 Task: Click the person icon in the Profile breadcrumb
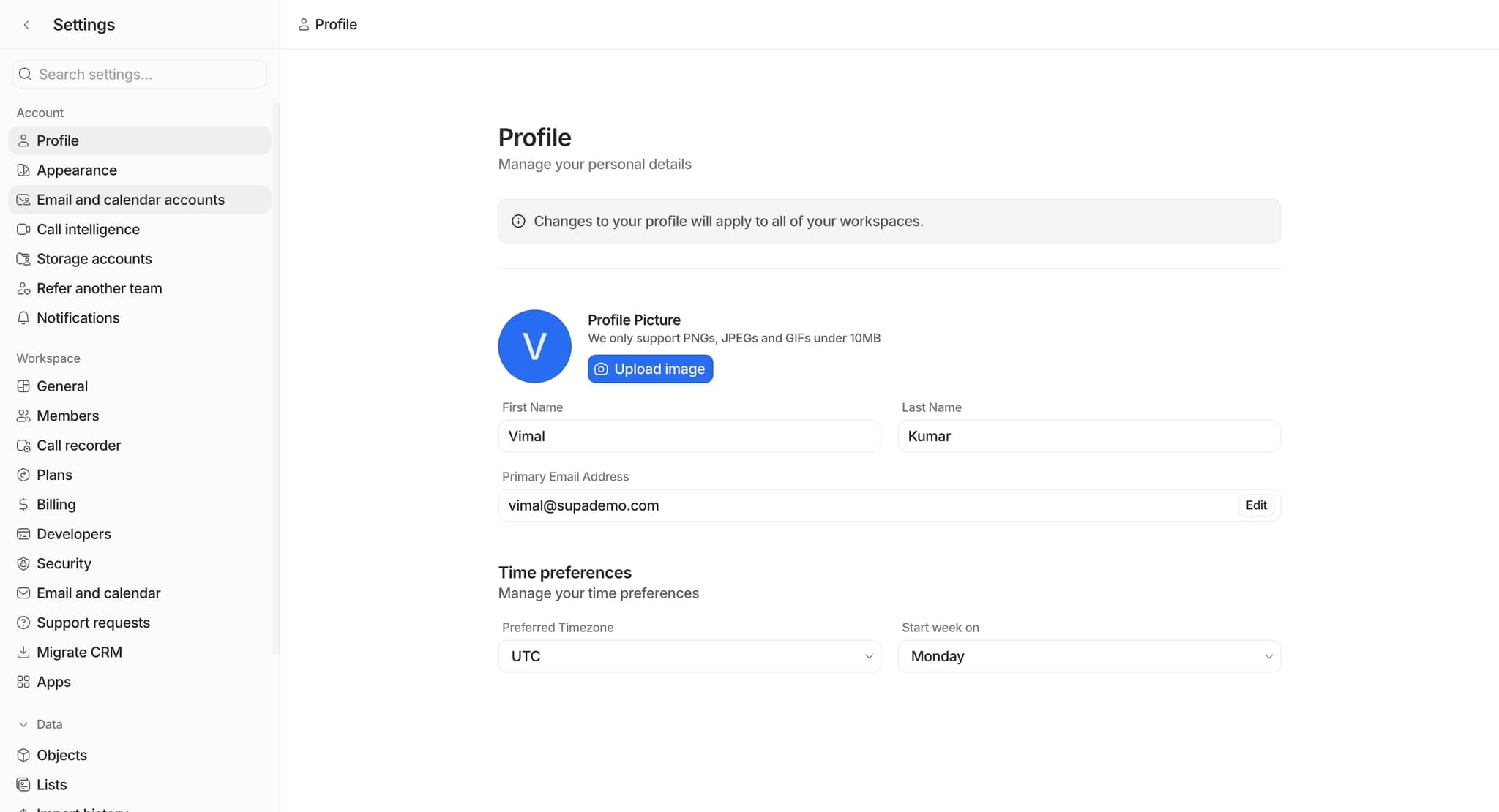coord(303,24)
